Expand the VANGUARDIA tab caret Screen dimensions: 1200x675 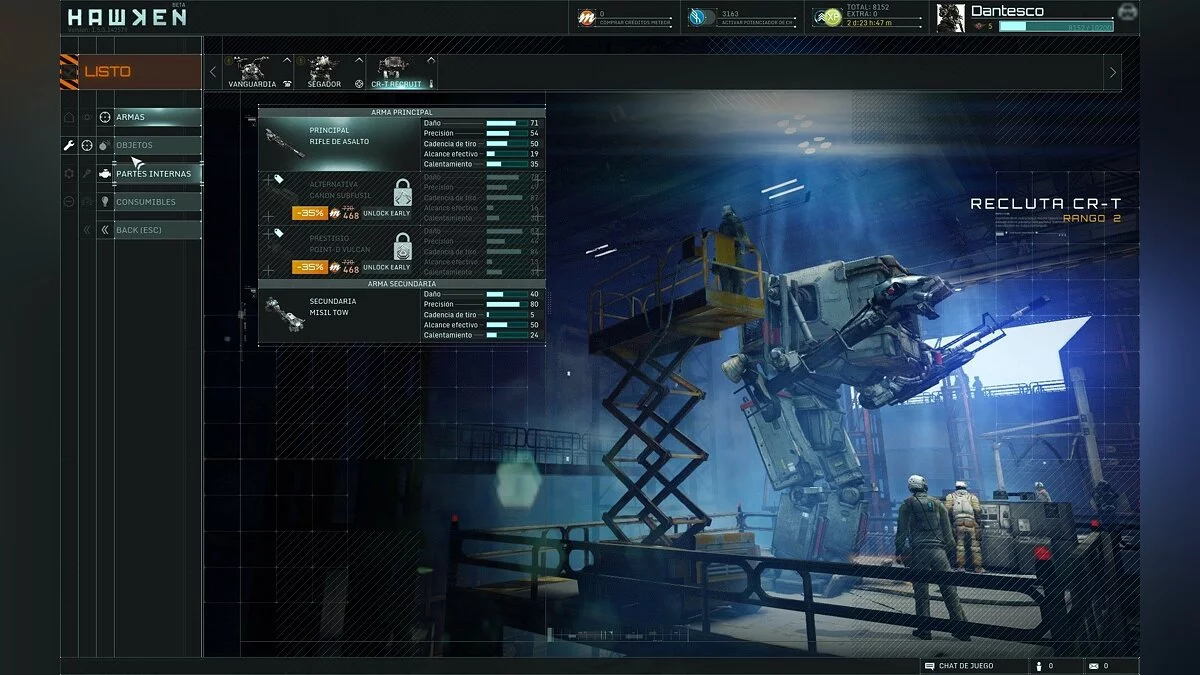(287, 60)
